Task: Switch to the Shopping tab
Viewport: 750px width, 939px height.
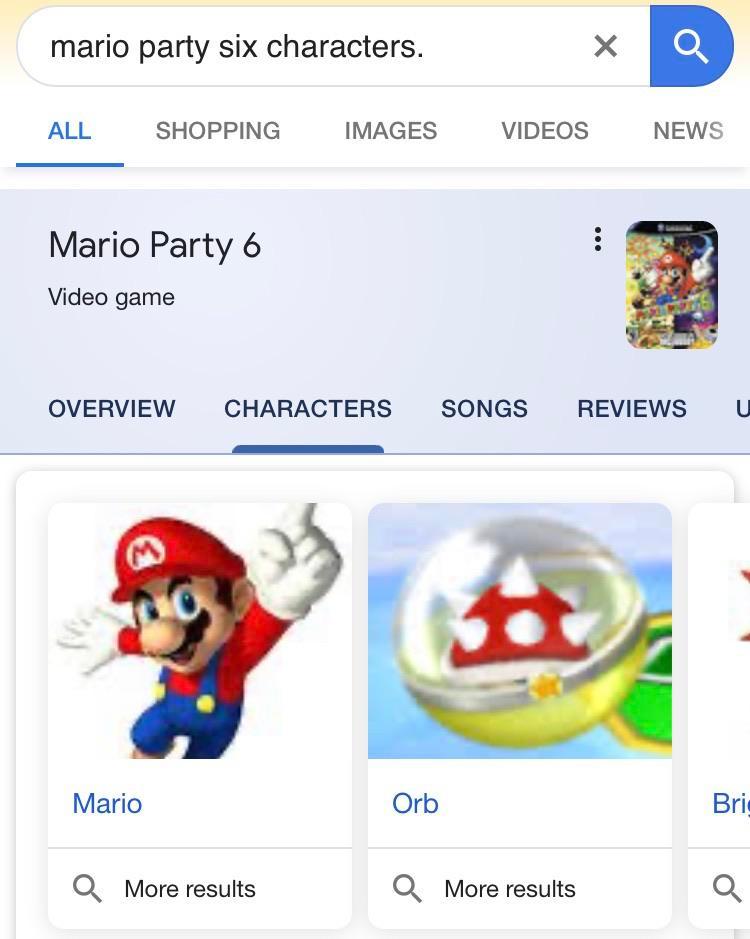Action: [218, 131]
